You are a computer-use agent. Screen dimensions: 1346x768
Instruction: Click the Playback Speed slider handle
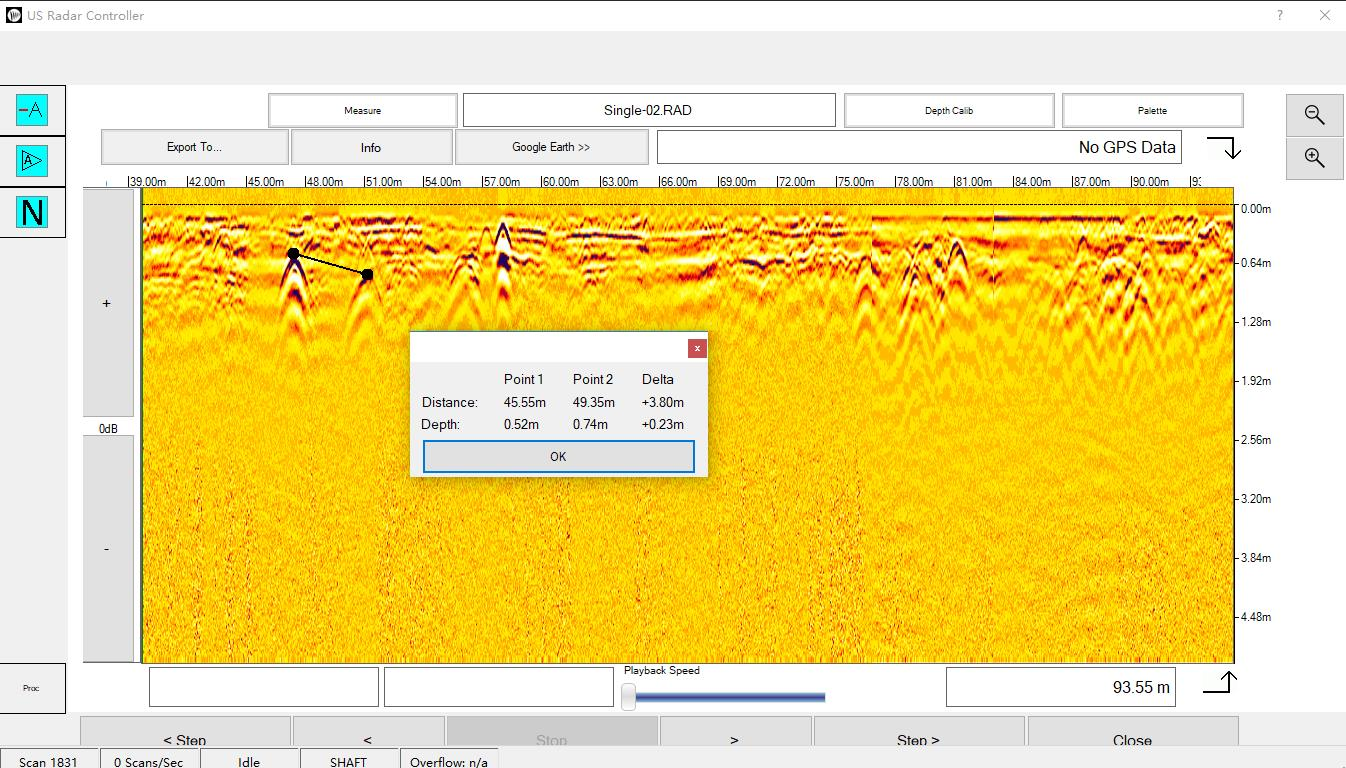628,696
